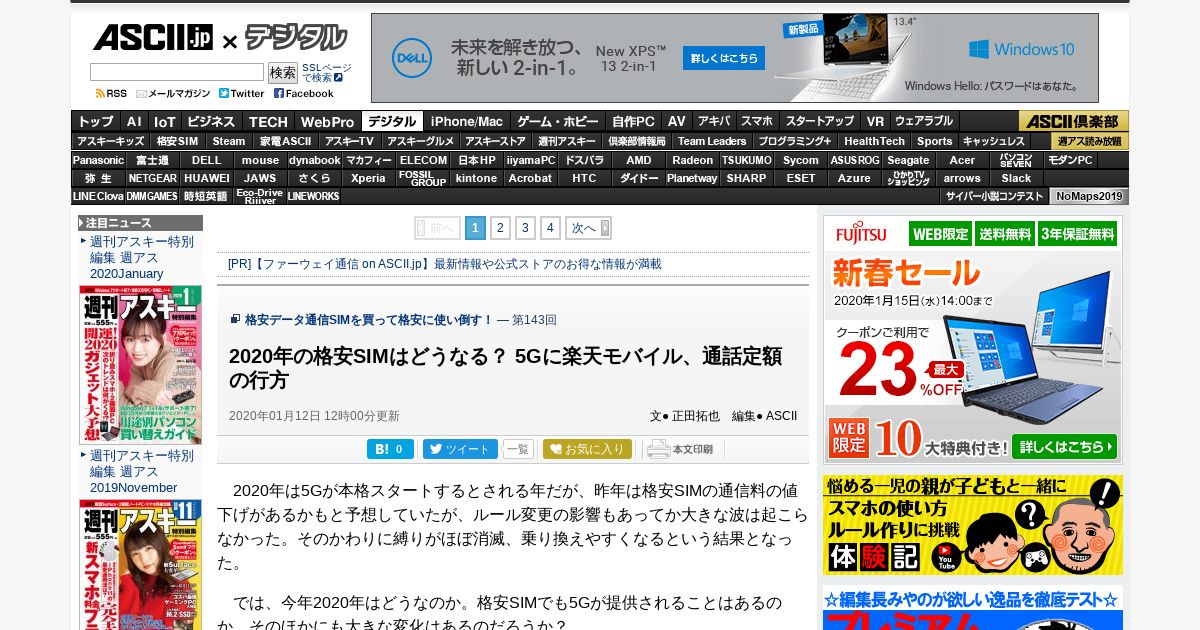Open the ウェアラブル tab

pos(924,121)
